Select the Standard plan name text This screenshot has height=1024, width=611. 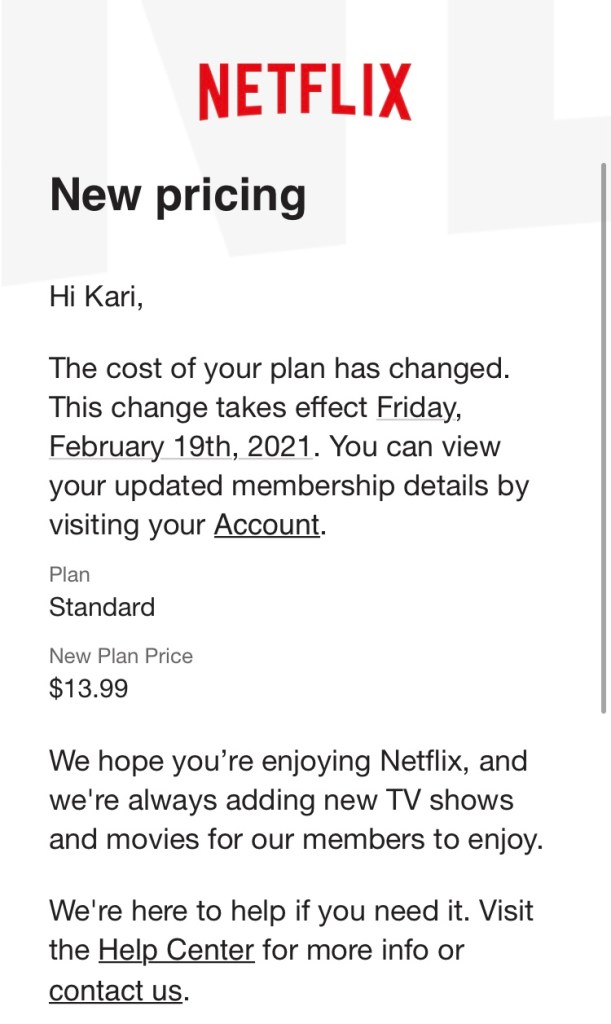[102, 607]
